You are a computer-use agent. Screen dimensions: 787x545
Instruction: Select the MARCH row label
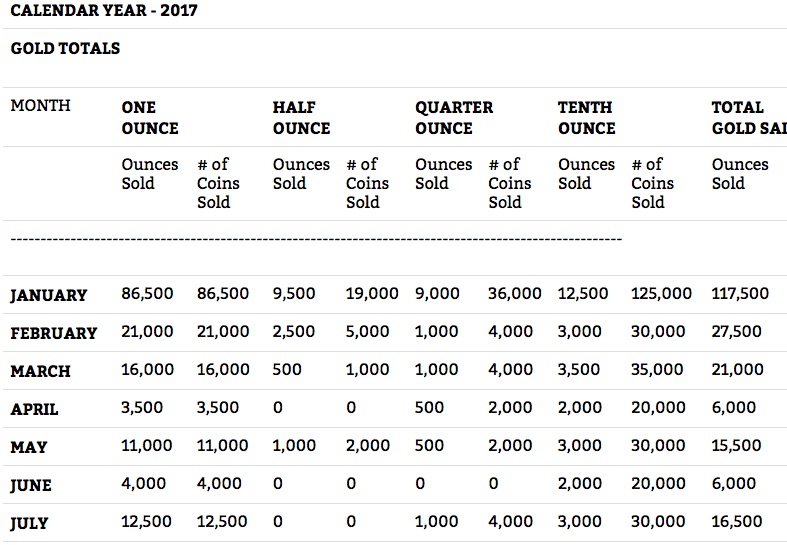click(x=41, y=371)
